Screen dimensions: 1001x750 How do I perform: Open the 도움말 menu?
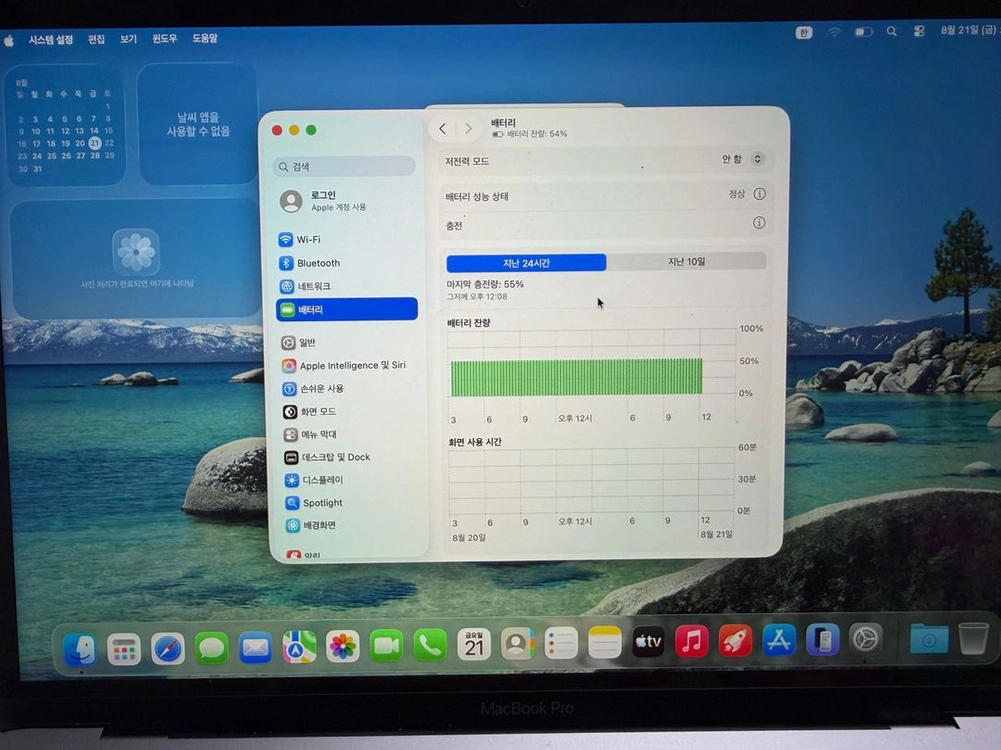point(205,38)
